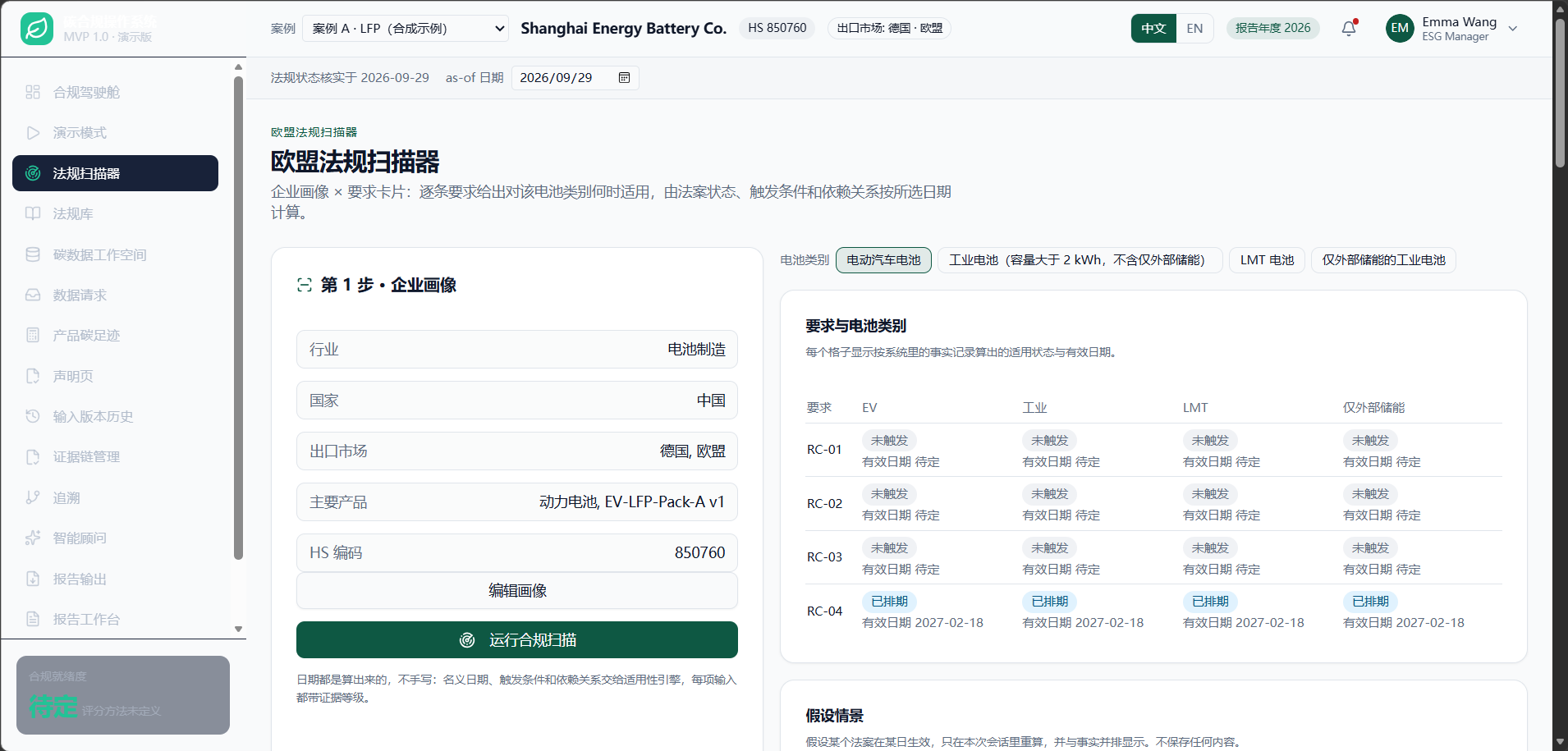
Task: Click the RC-04 requirement row label
Action: point(824,611)
